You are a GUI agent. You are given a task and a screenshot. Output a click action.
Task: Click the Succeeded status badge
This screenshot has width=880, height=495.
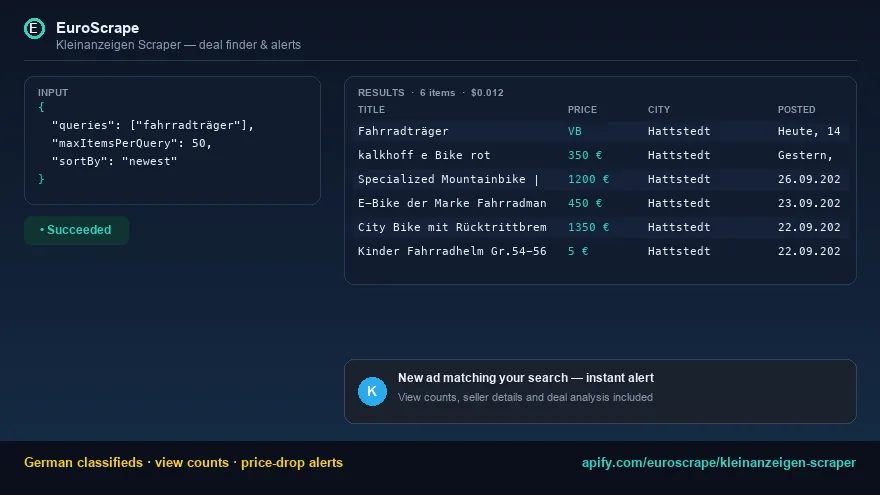pyautogui.click(x=76, y=230)
